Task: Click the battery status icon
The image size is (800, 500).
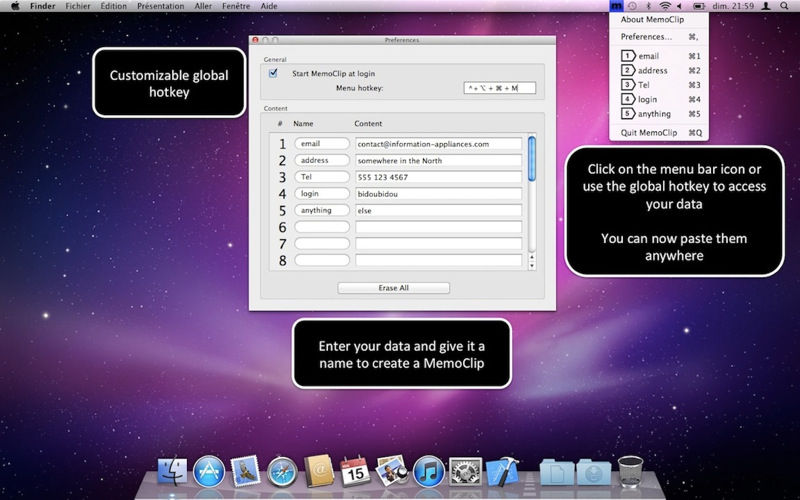Action: pyautogui.click(x=698, y=6)
